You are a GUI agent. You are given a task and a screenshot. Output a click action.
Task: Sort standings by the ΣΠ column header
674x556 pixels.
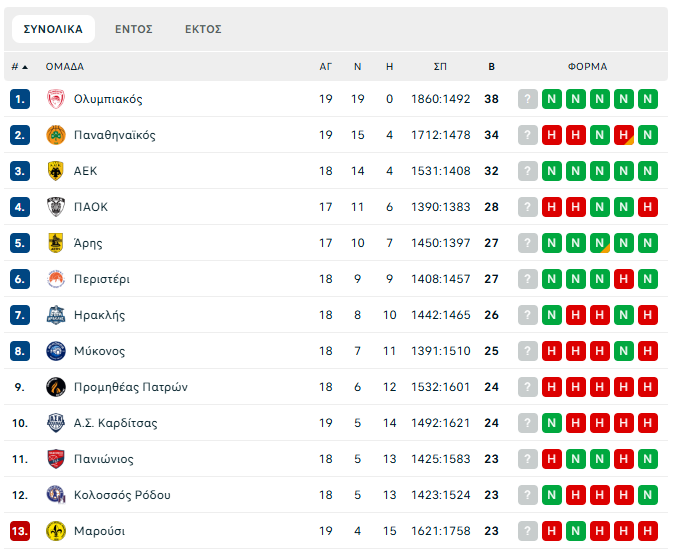pos(440,67)
